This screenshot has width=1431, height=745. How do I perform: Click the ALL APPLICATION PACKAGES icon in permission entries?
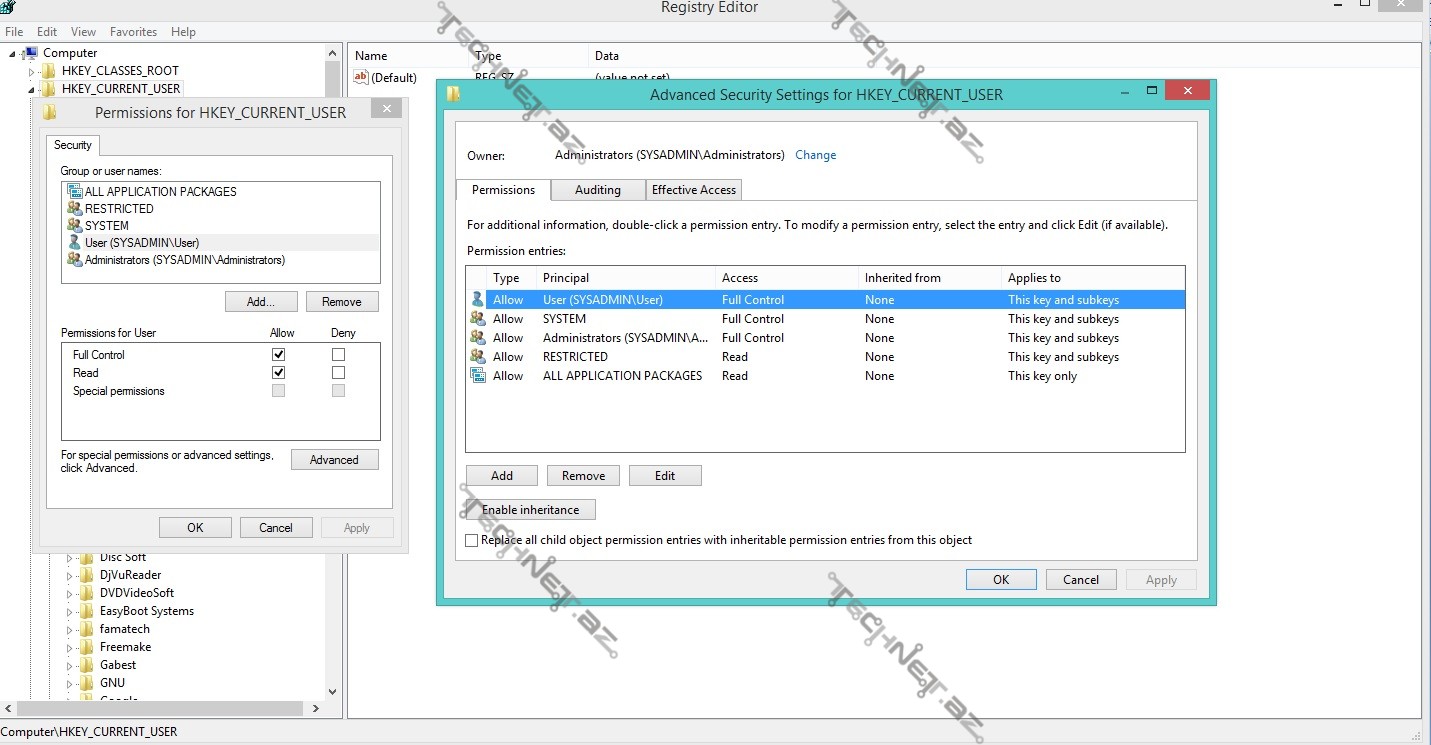(478, 376)
